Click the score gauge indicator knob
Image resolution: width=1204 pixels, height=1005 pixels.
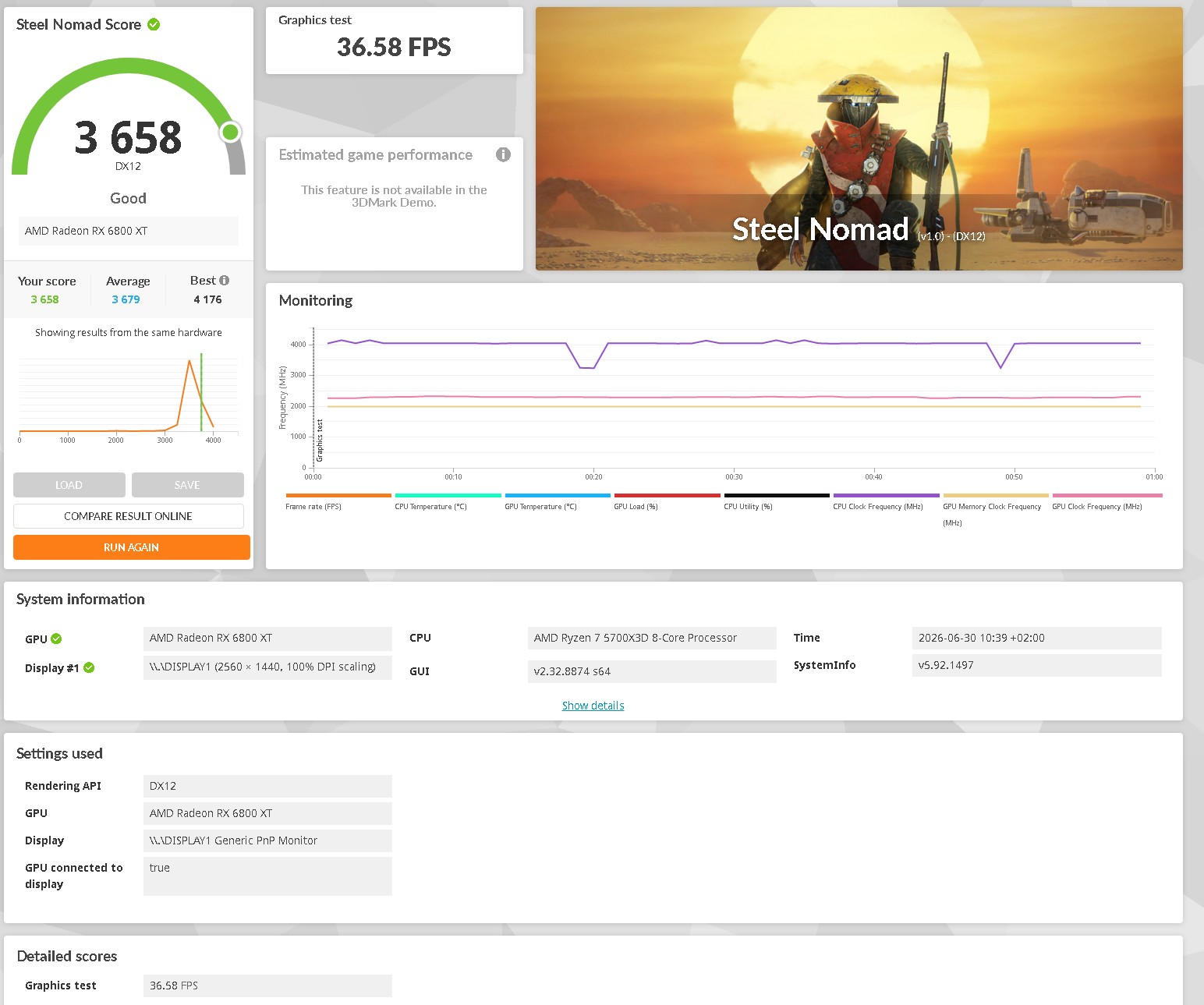point(230,133)
